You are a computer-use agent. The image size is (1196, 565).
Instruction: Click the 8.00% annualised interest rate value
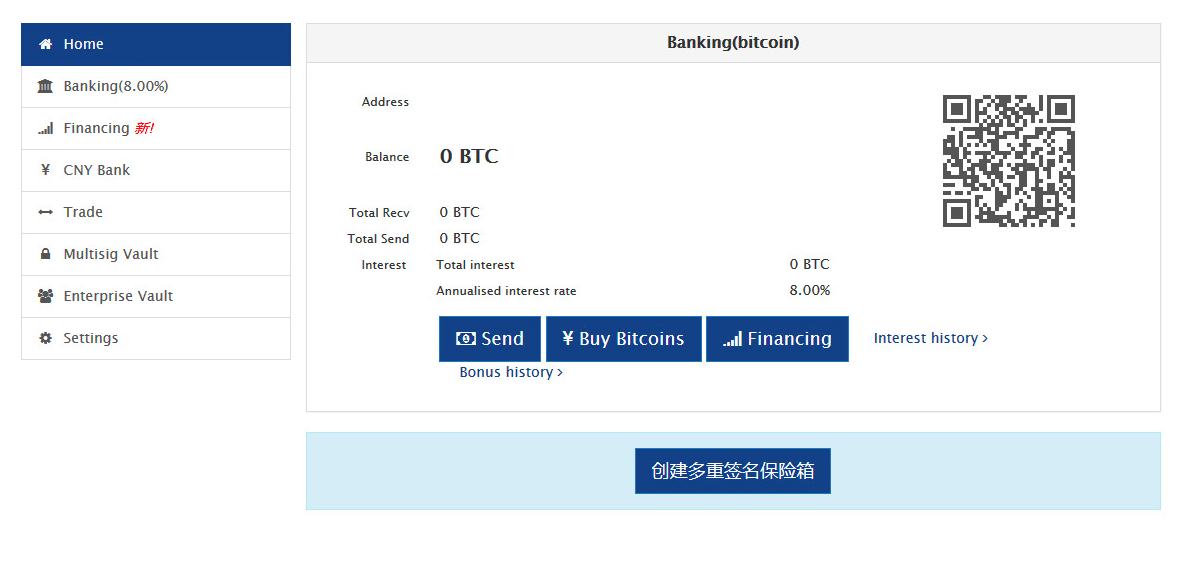810,291
